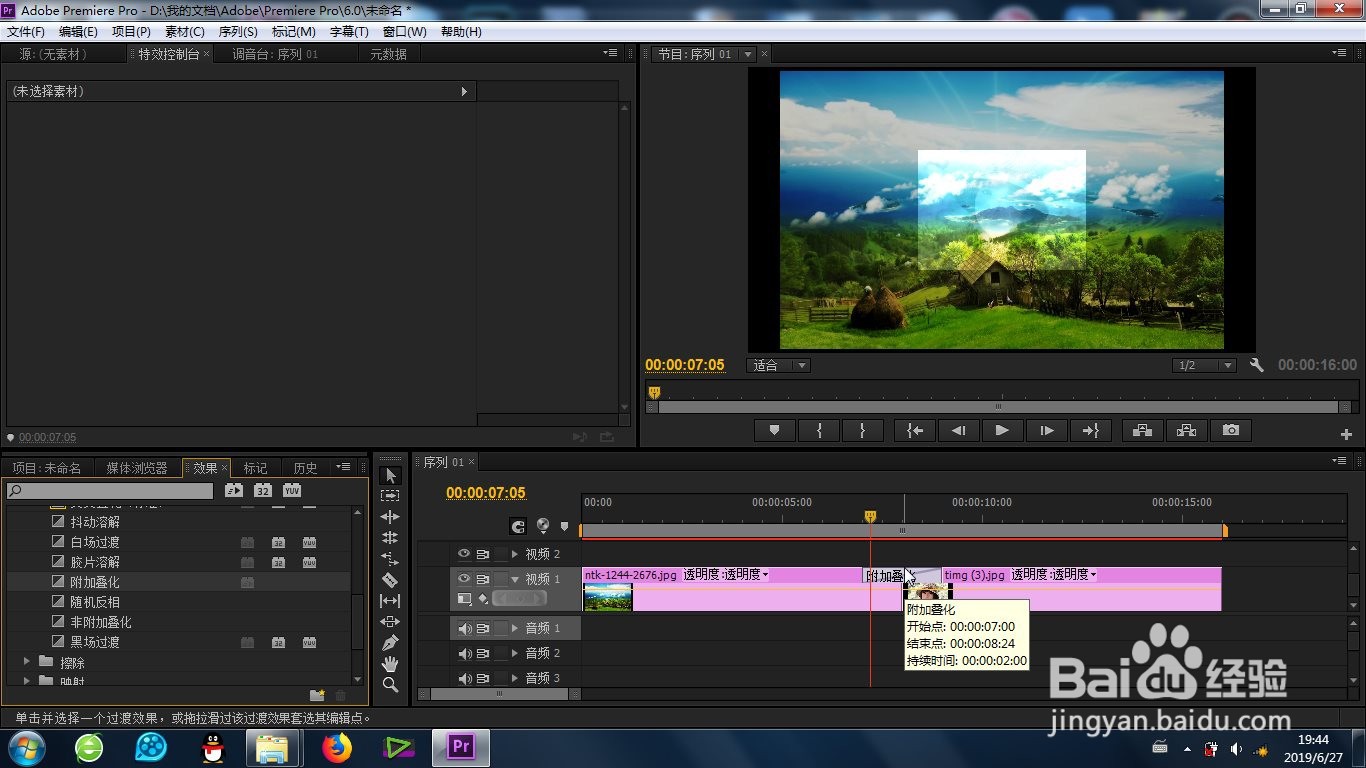This screenshot has width=1366, height=768.
Task: Select the Razor tool
Action: (390, 580)
